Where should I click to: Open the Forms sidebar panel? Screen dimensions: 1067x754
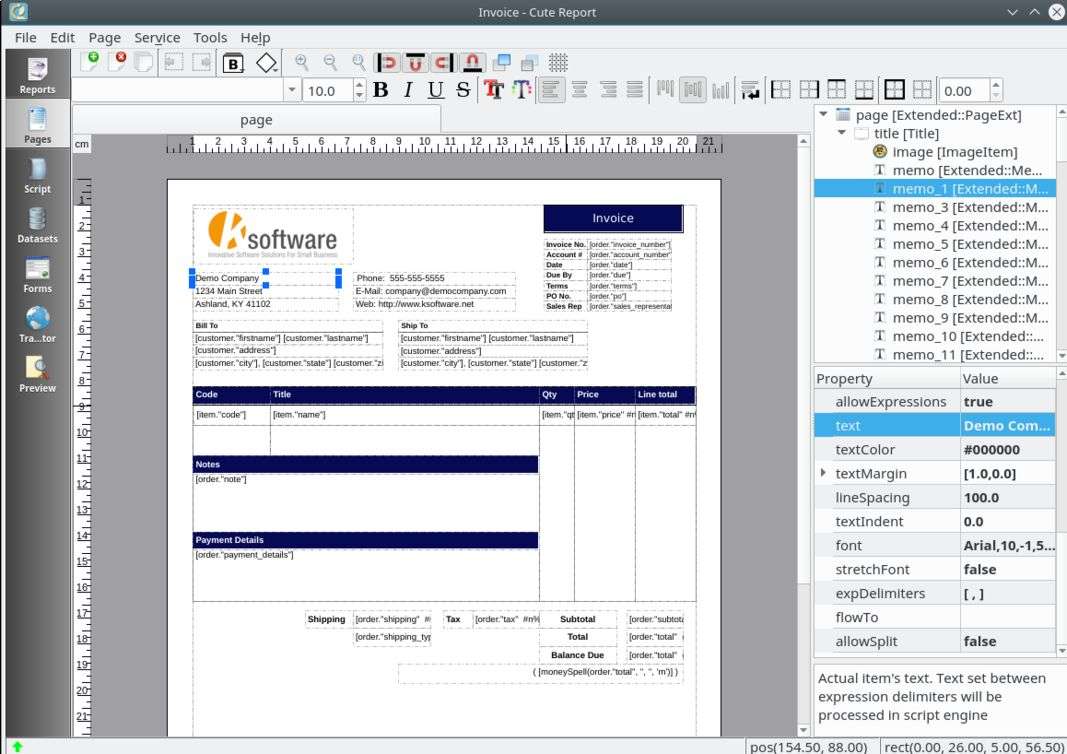37,275
